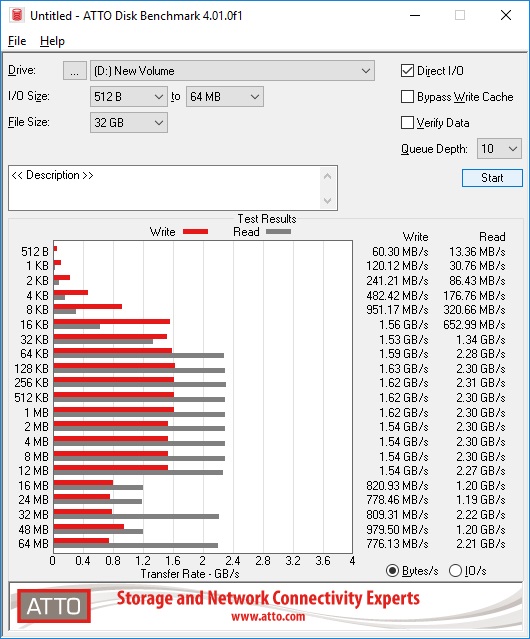The height and width of the screenshot is (639, 530).
Task: Select the Bytes/s radio button
Action: coord(392,571)
